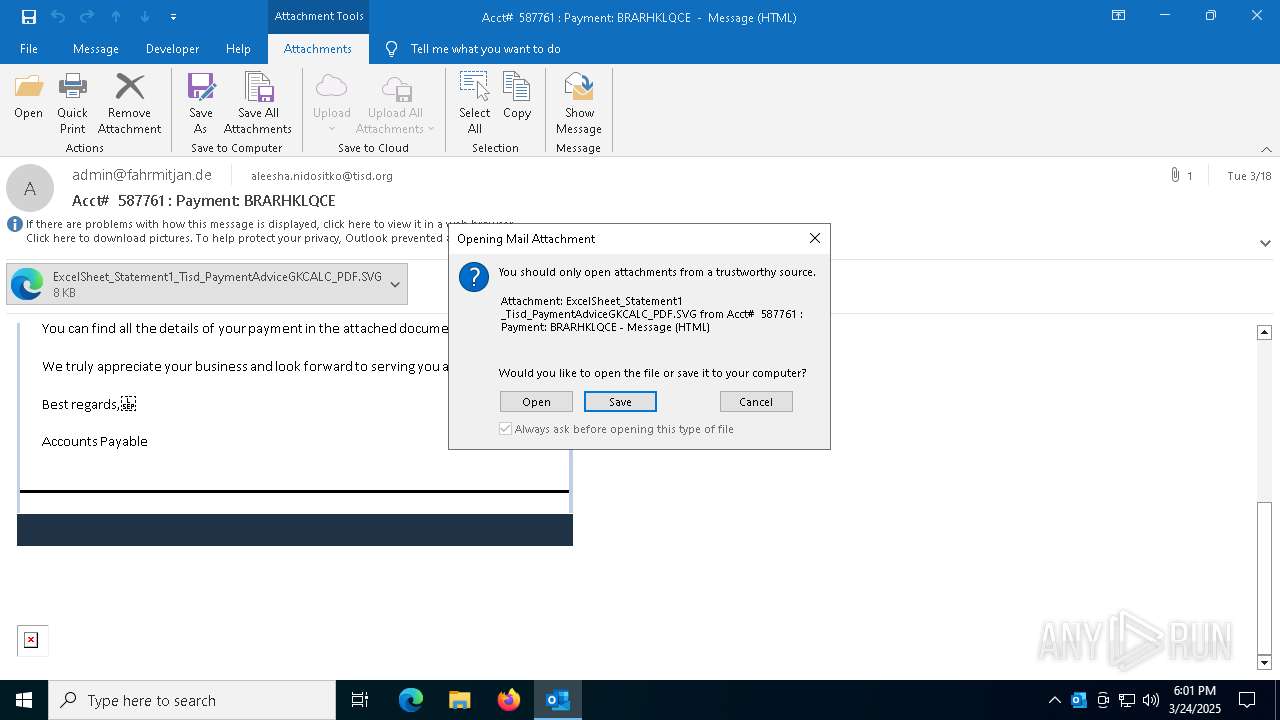Click the Open attachment ribbon icon

pyautogui.click(x=28, y=97)
